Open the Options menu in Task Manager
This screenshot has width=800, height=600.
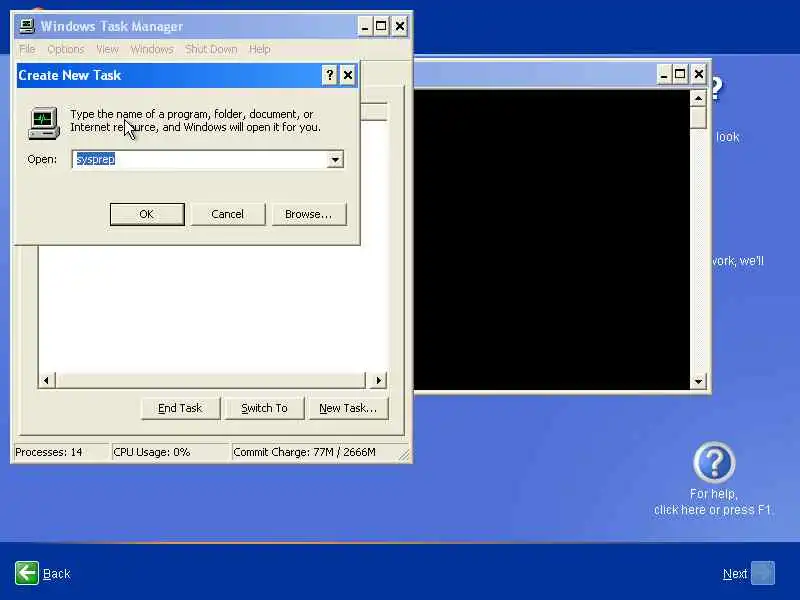tap(66, 49)
